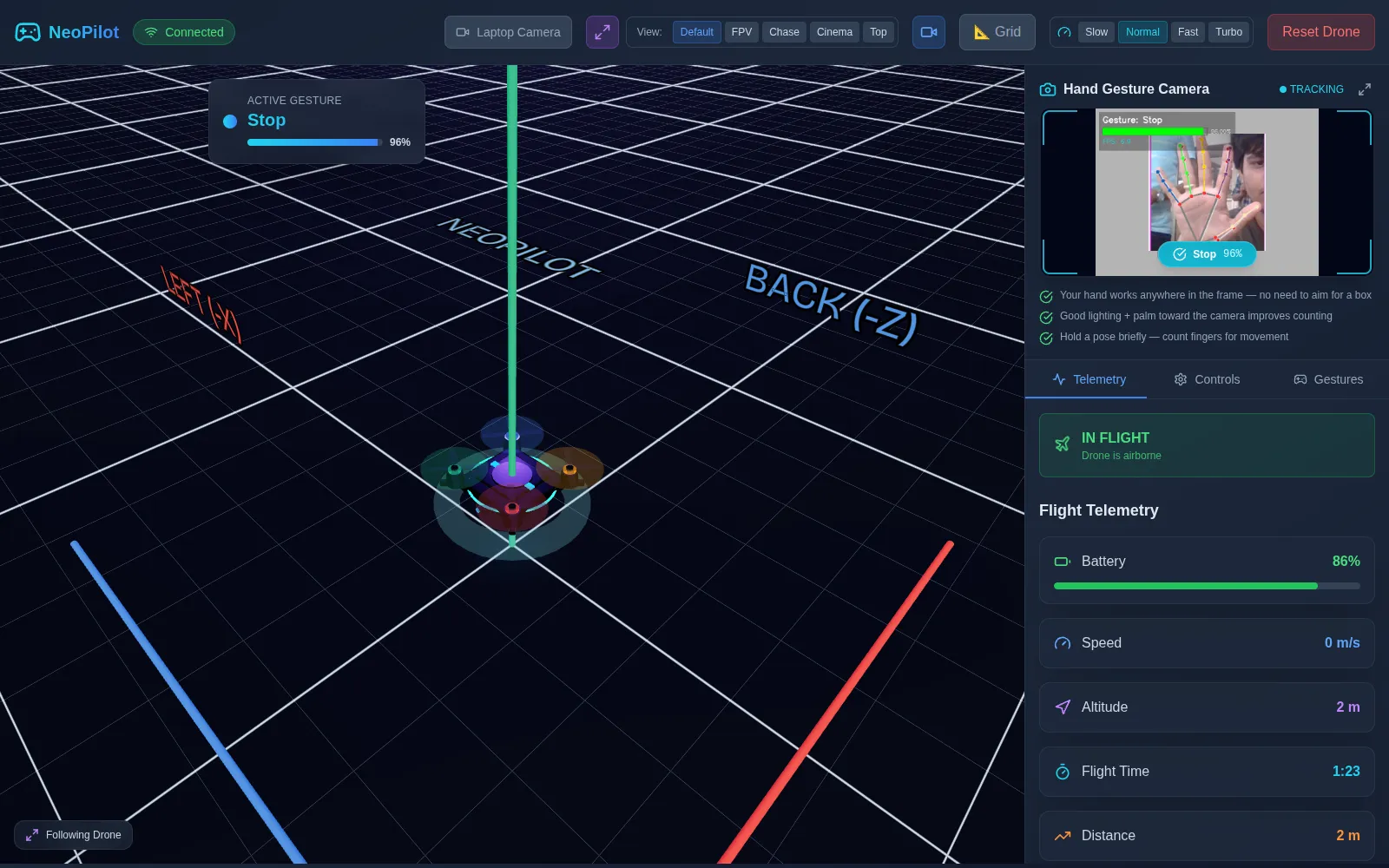
Task: Set drone speed to Fast
Action: [x=1188, y=32]
